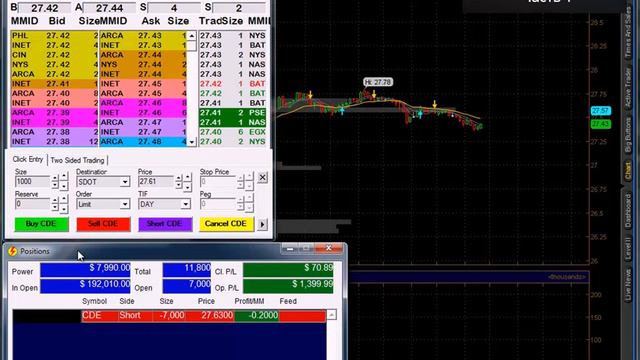Open the Two Sided Trading tab
Image resolution: width=640 pixels, height=360 pixels.
click(x=77, y=160)
